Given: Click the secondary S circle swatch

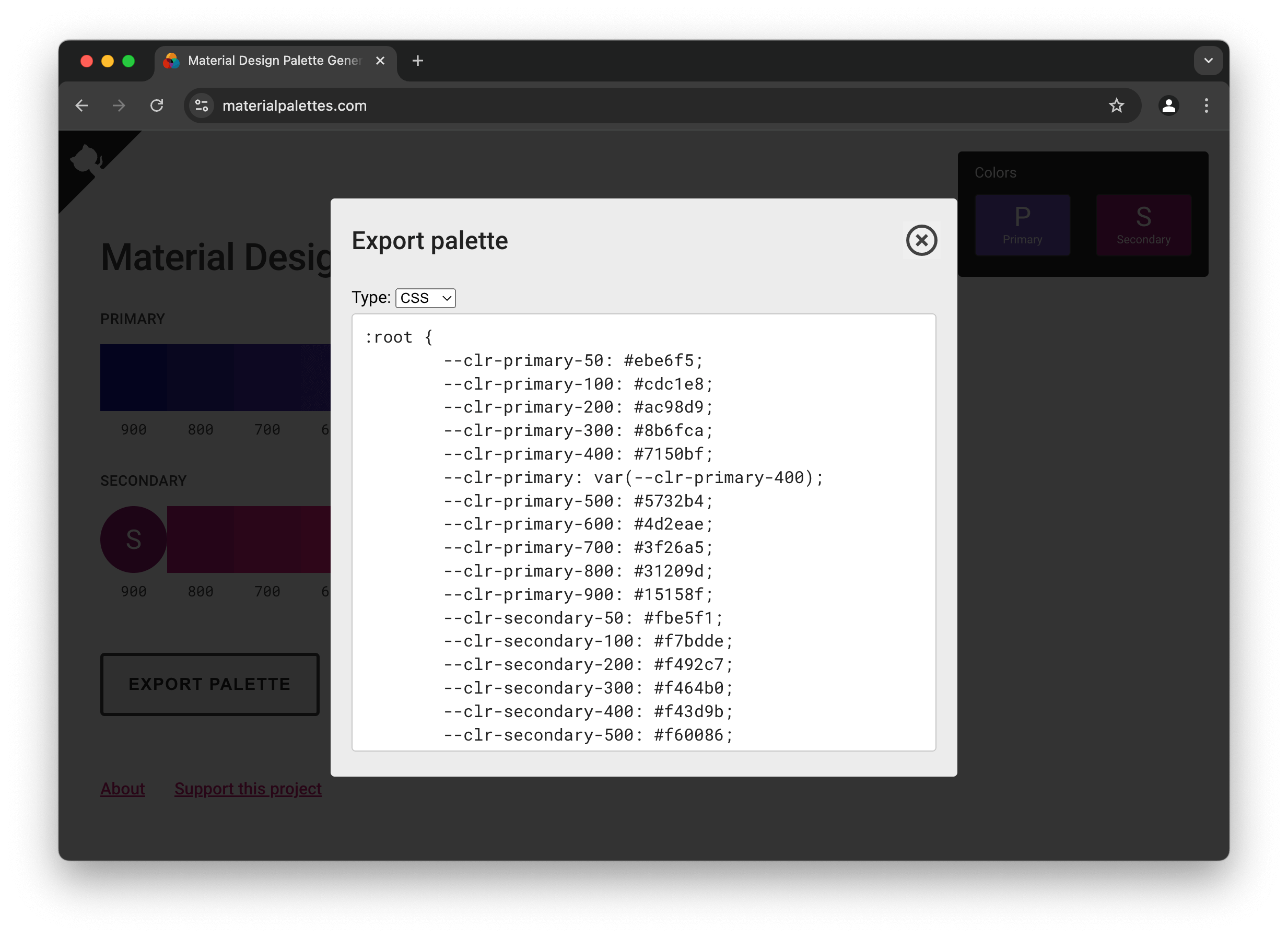Looking at the screenshot, I should point(134,539).
